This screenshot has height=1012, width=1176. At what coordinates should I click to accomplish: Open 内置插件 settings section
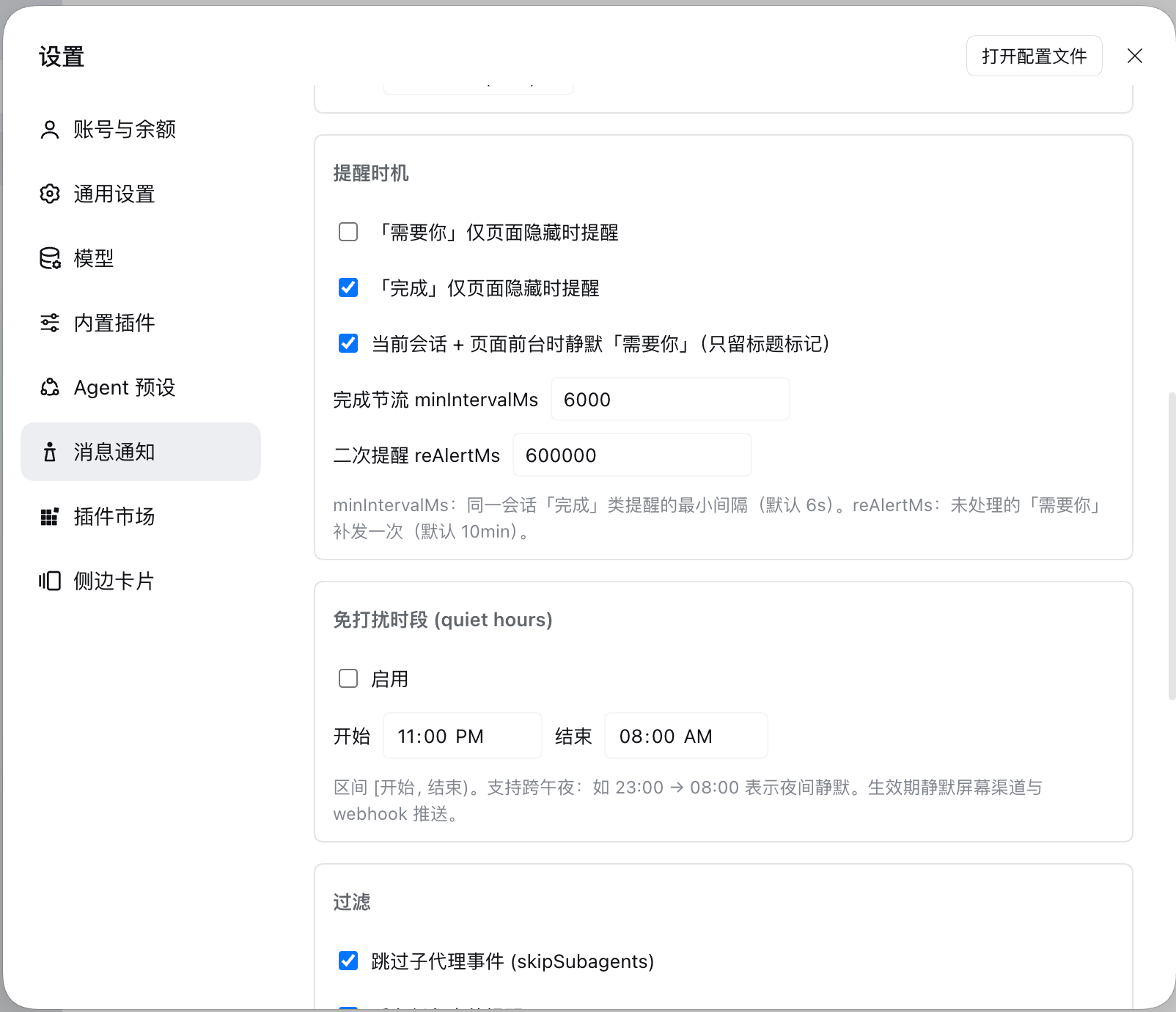click(x=141, y=323)
